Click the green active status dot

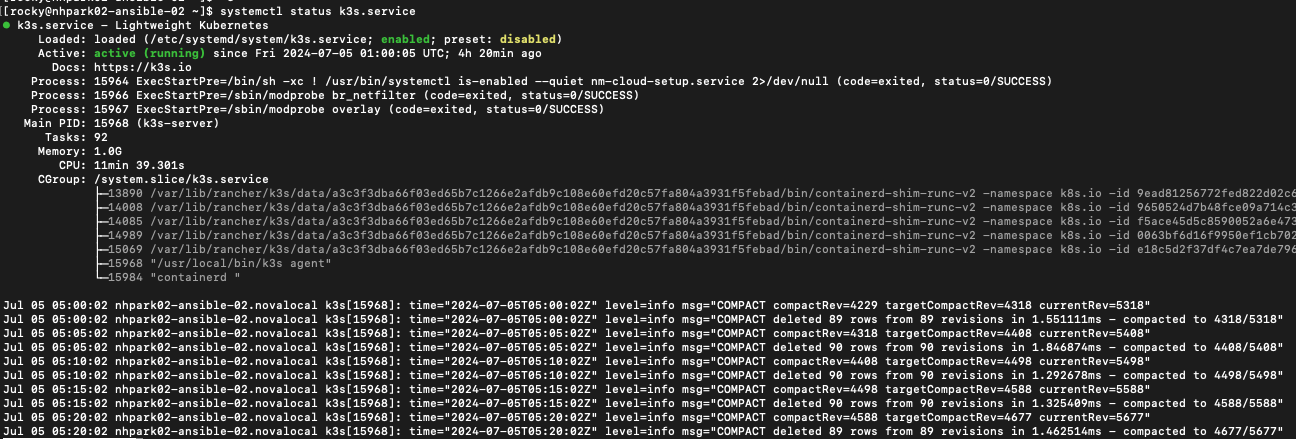tap(7, 23)
